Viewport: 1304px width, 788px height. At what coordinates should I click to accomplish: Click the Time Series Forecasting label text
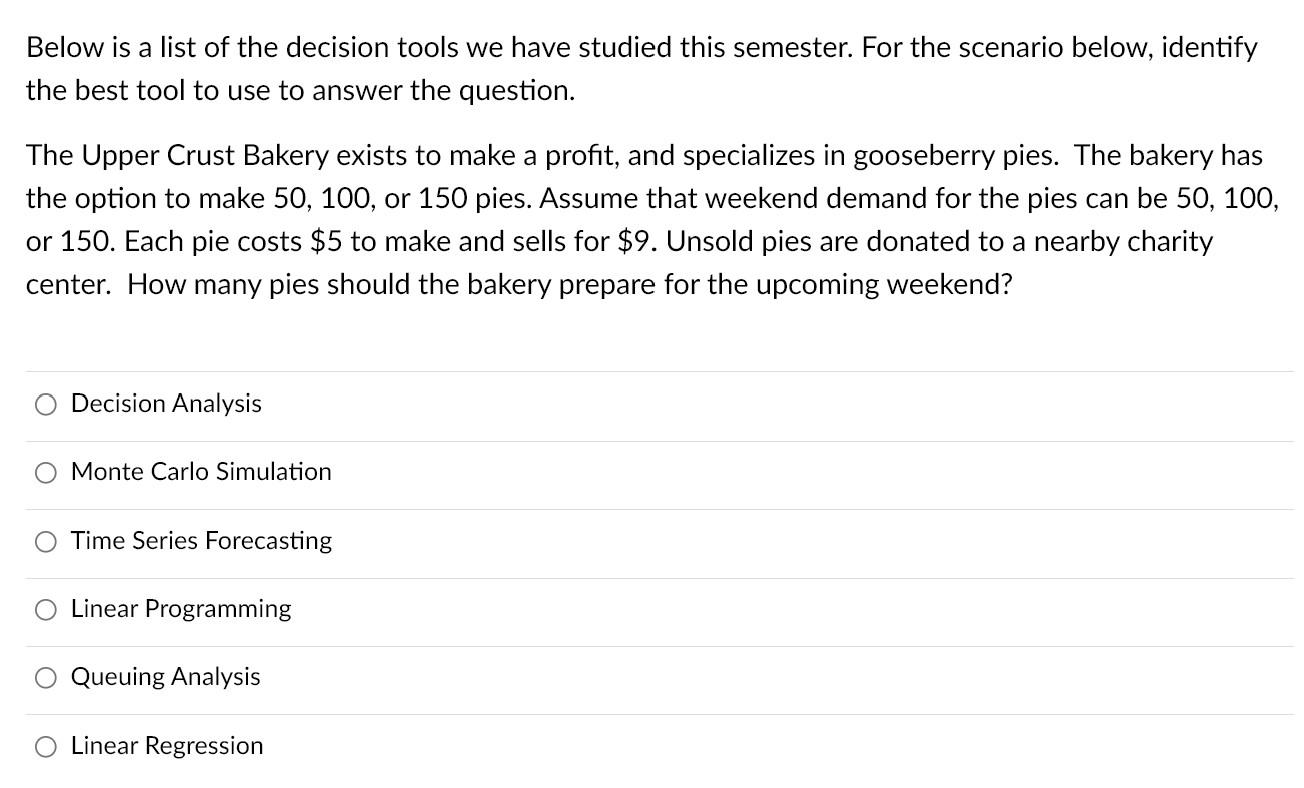[201, 541]
